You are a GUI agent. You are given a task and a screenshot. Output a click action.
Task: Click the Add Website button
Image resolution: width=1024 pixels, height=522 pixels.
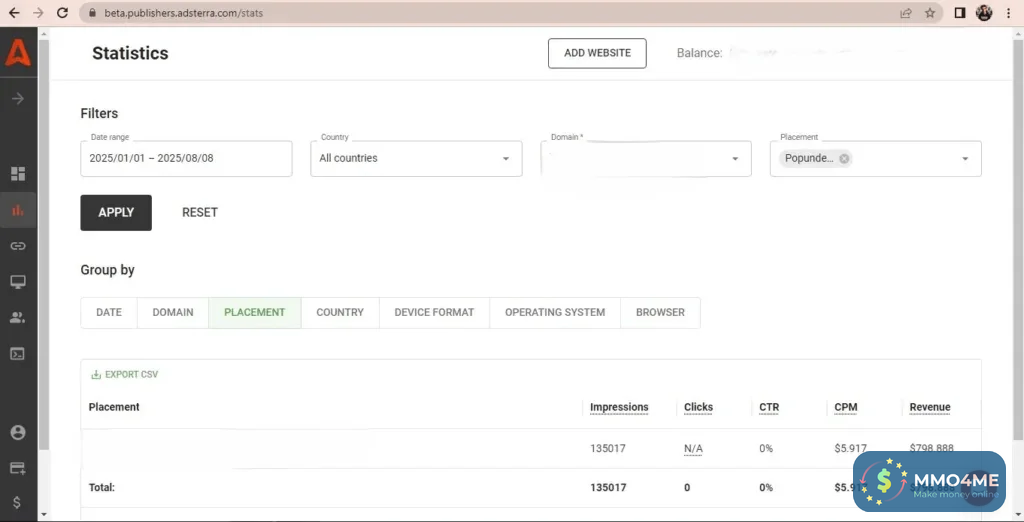click(598, 53)
